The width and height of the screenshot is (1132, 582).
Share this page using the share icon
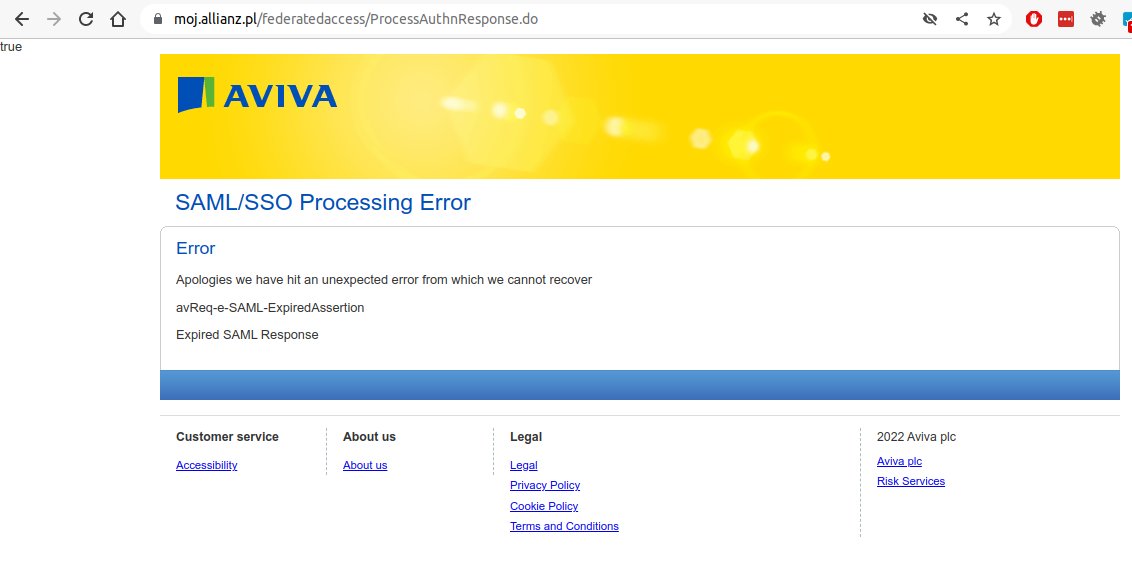pos(962,19)
